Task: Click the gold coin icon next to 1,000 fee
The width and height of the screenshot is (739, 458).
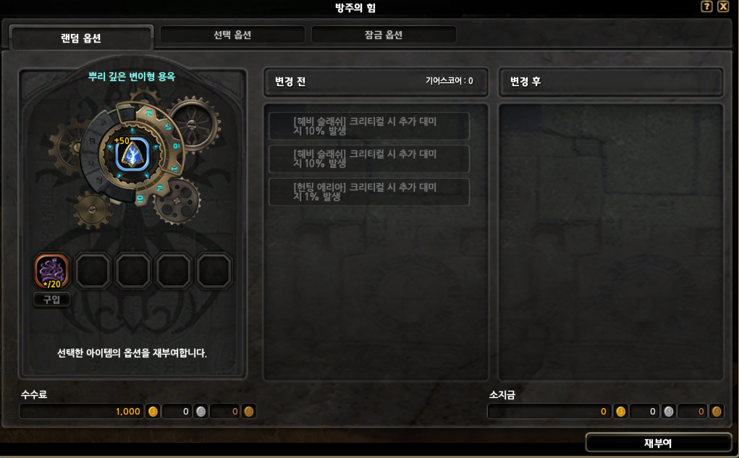Action: point(153,411)
